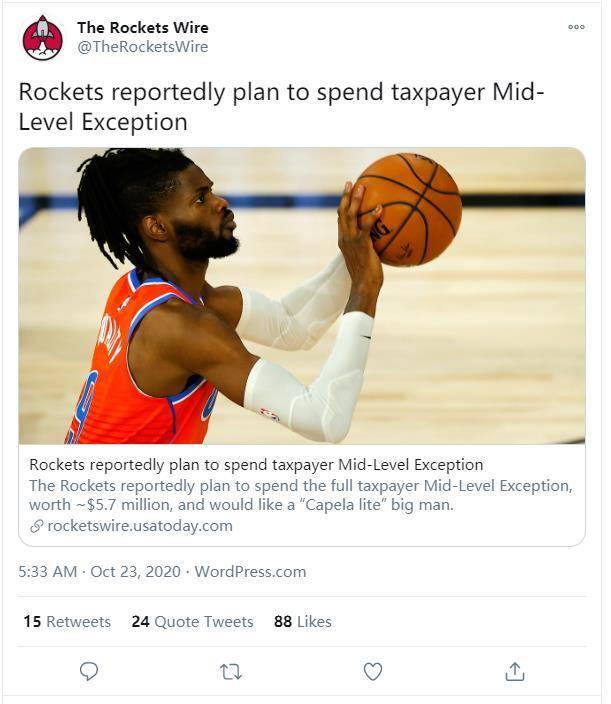Click the Oct 23, 2020 date
This screenshot has width=611, height=704.
(x=136, y=572)
